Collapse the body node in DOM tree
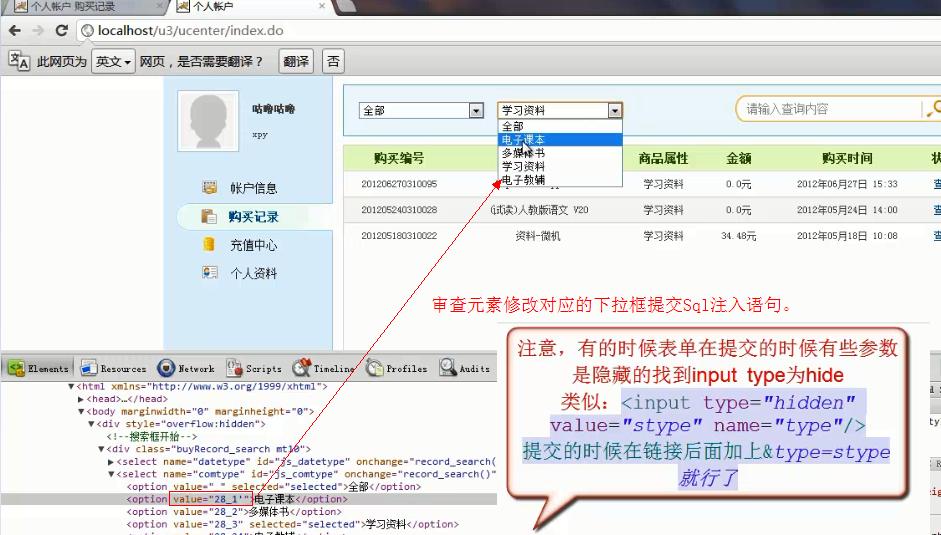This screenshot has width=941, height=535. pyautogui.click(x=80, y=412)
